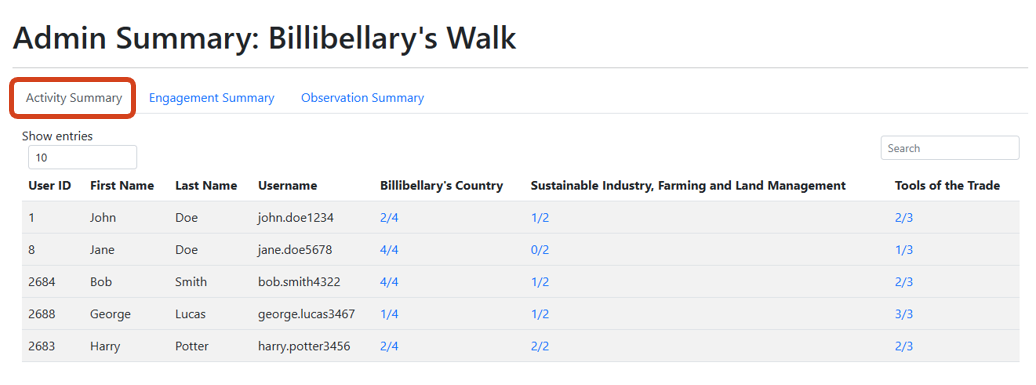The width and height of the screenshot is (1036, 385).
Task: Open Bob Smith's 4/4 Billibellary's Country link
Action: [x=389, y=282]
